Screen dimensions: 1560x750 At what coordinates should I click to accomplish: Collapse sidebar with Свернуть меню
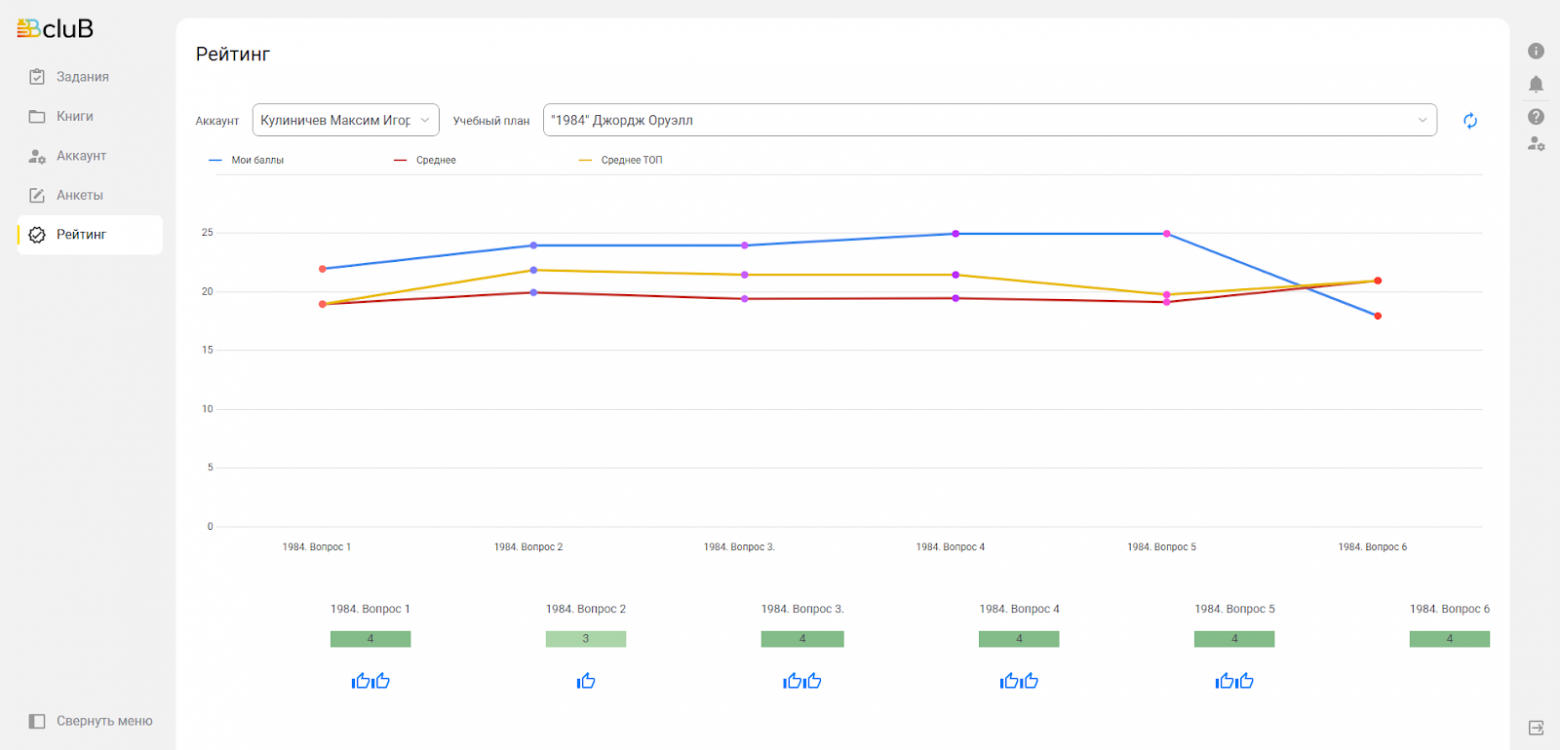pos(91,721)
